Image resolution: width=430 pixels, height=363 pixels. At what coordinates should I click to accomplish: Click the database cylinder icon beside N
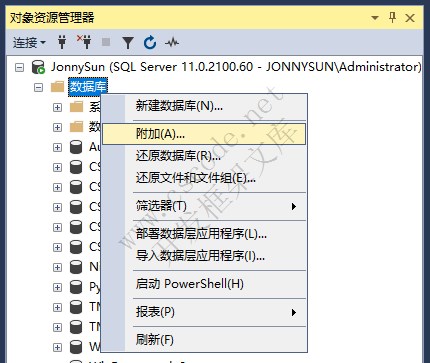coord(76,267)
